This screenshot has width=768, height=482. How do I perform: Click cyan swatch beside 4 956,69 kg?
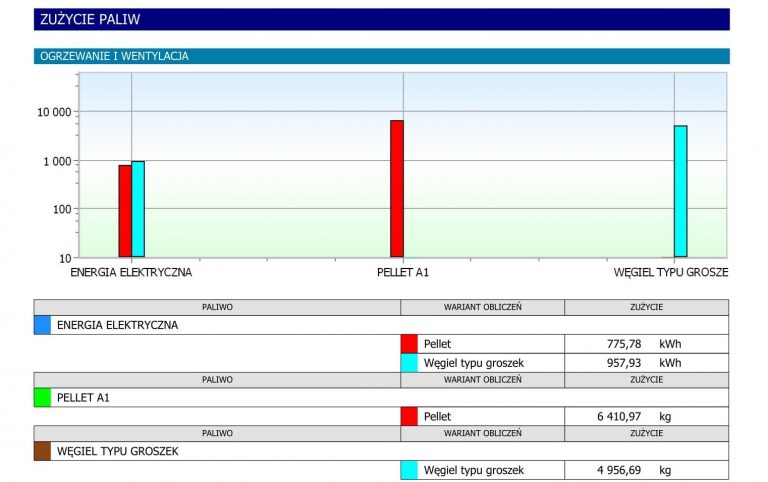[409, 470]
